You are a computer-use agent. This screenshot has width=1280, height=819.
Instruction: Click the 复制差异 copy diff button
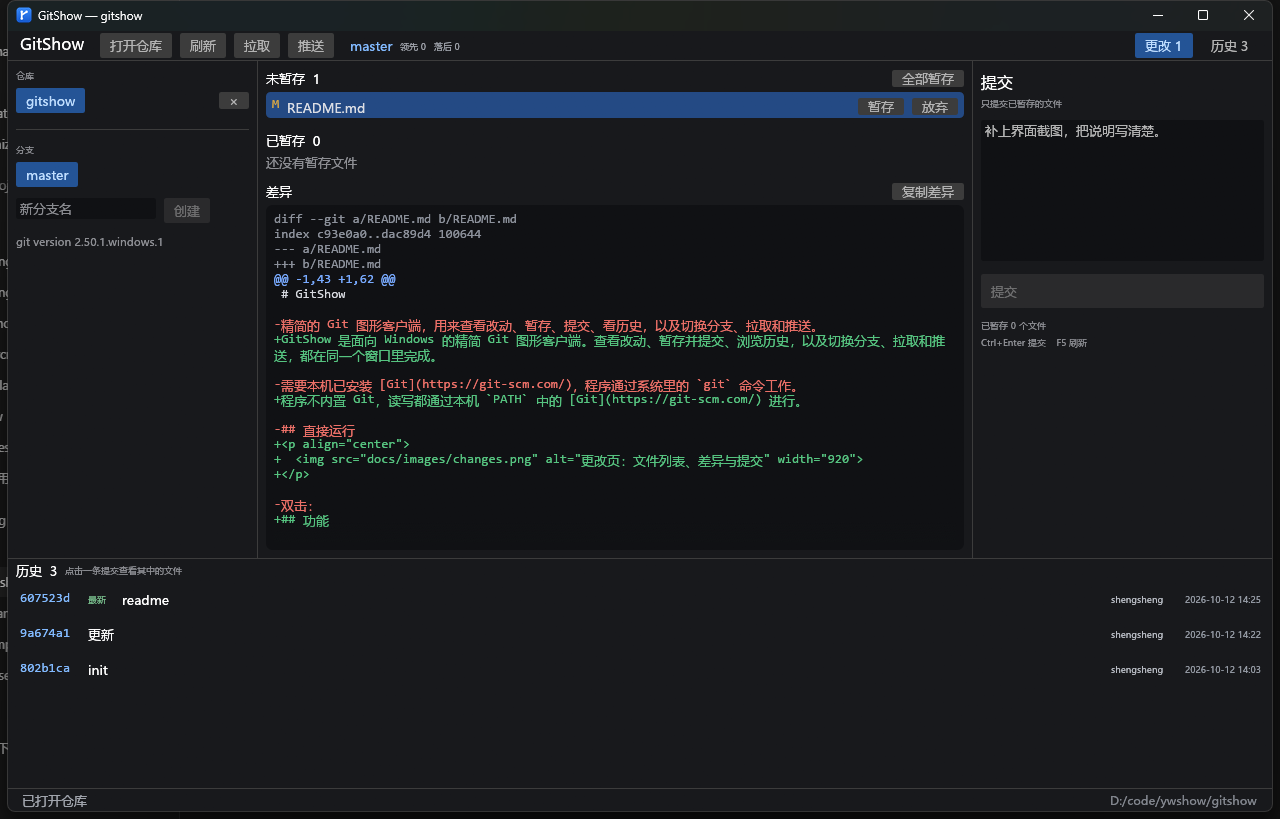928,192
